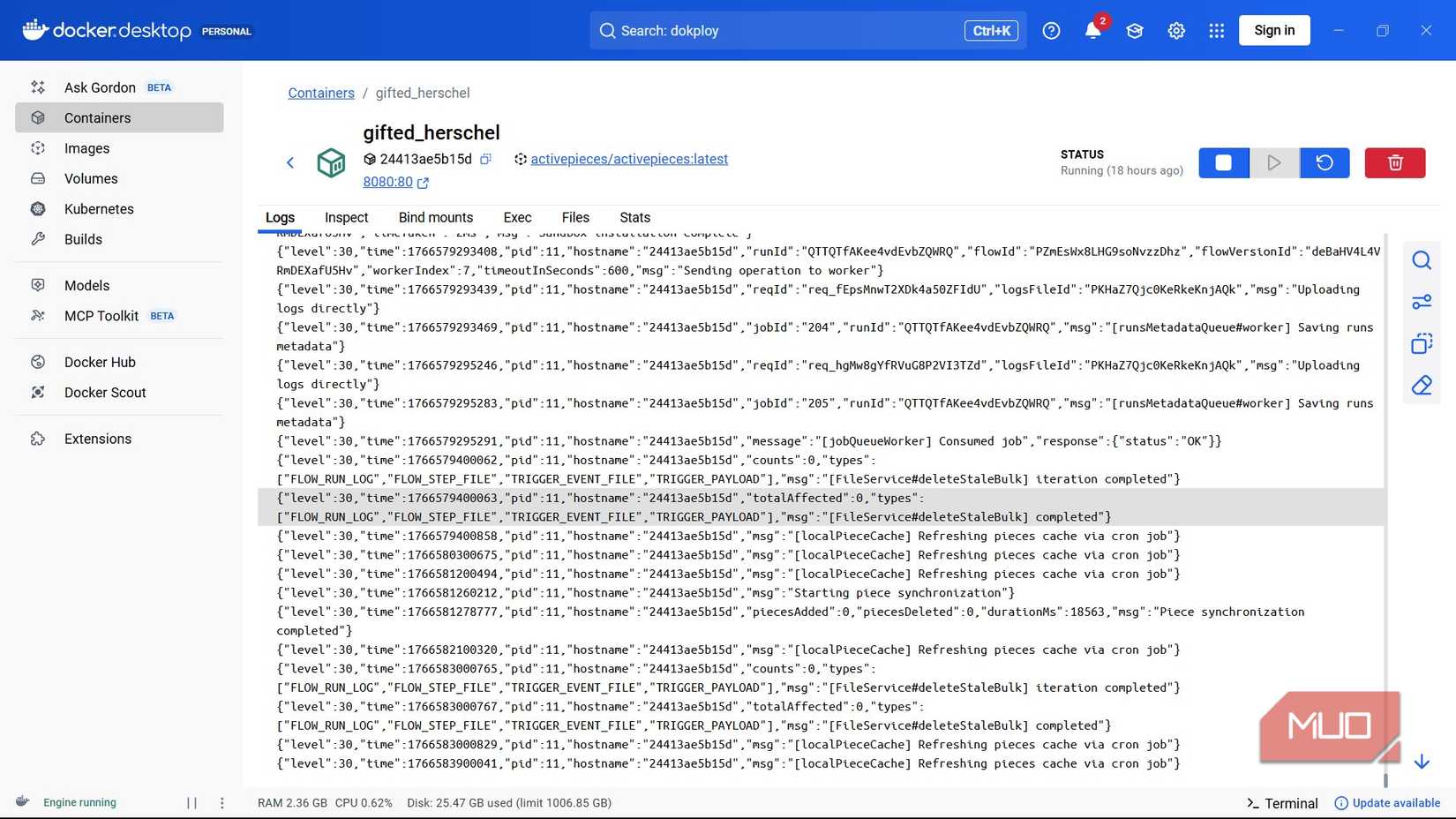Screen dimensions: 1456x819
Task: Open port 8080:80 in browser
Action: coord(388,182)
